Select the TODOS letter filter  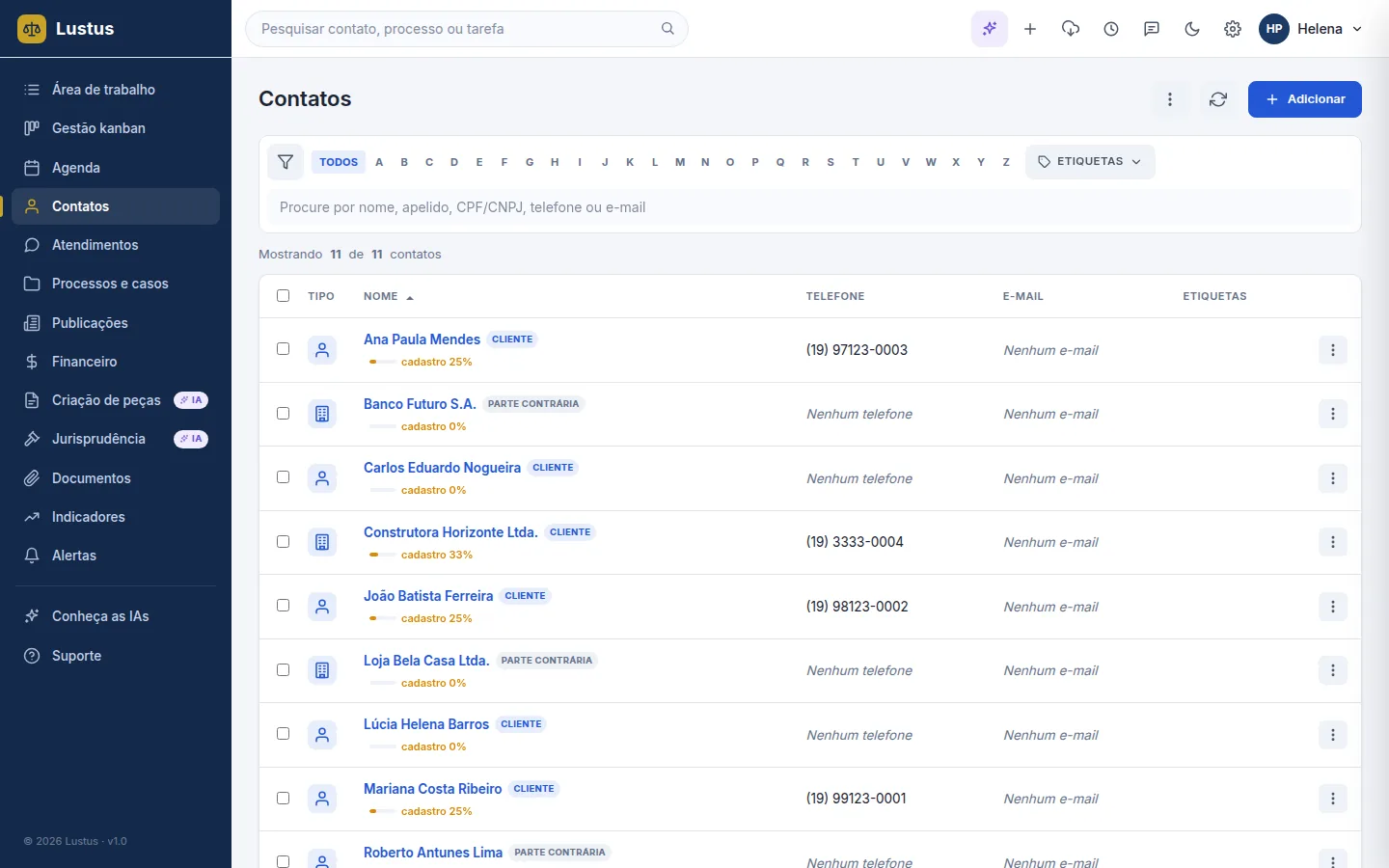pyautogui.click(x=339, y=162)
